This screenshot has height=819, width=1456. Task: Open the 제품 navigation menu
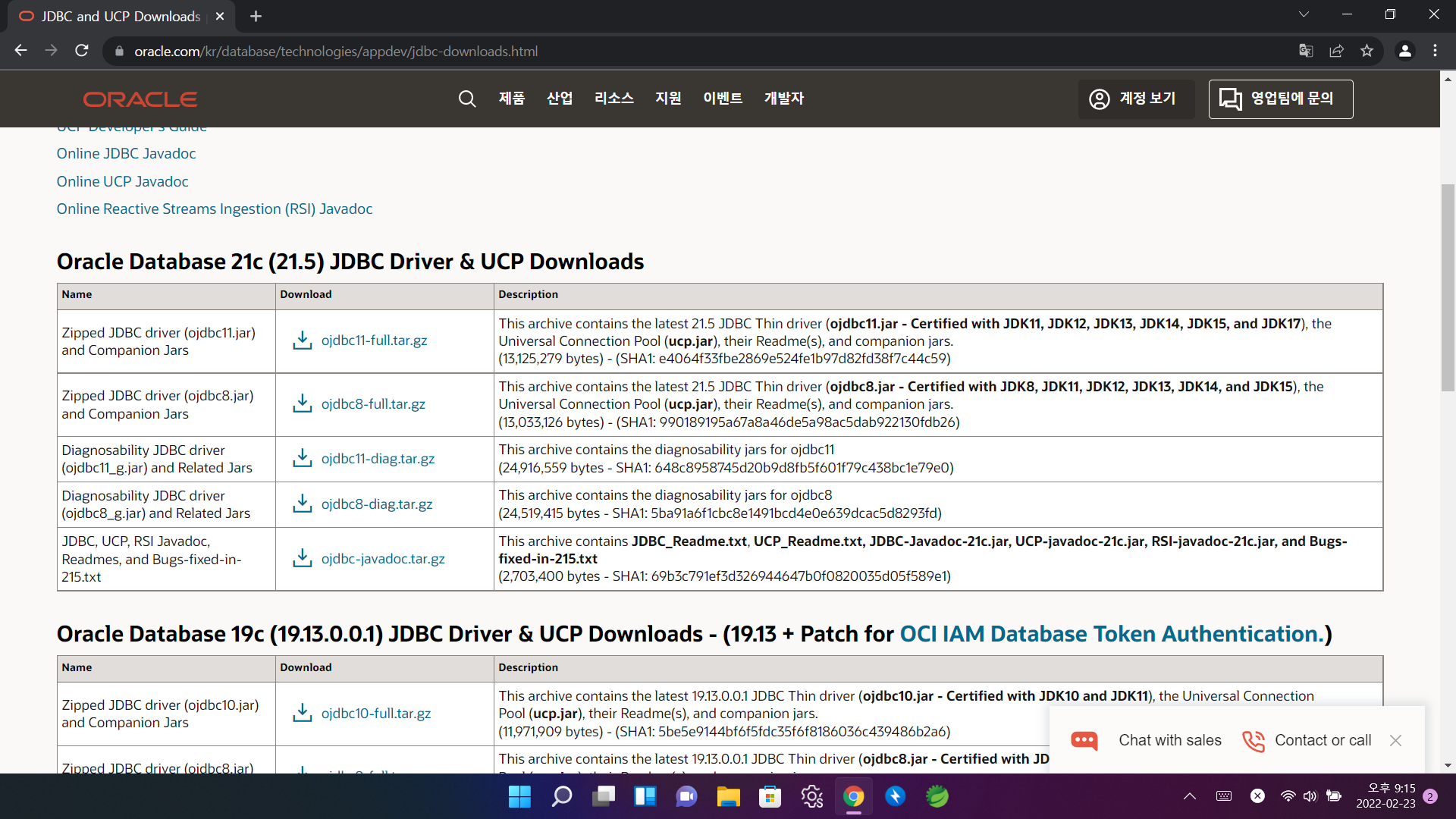tap(512, 99)
